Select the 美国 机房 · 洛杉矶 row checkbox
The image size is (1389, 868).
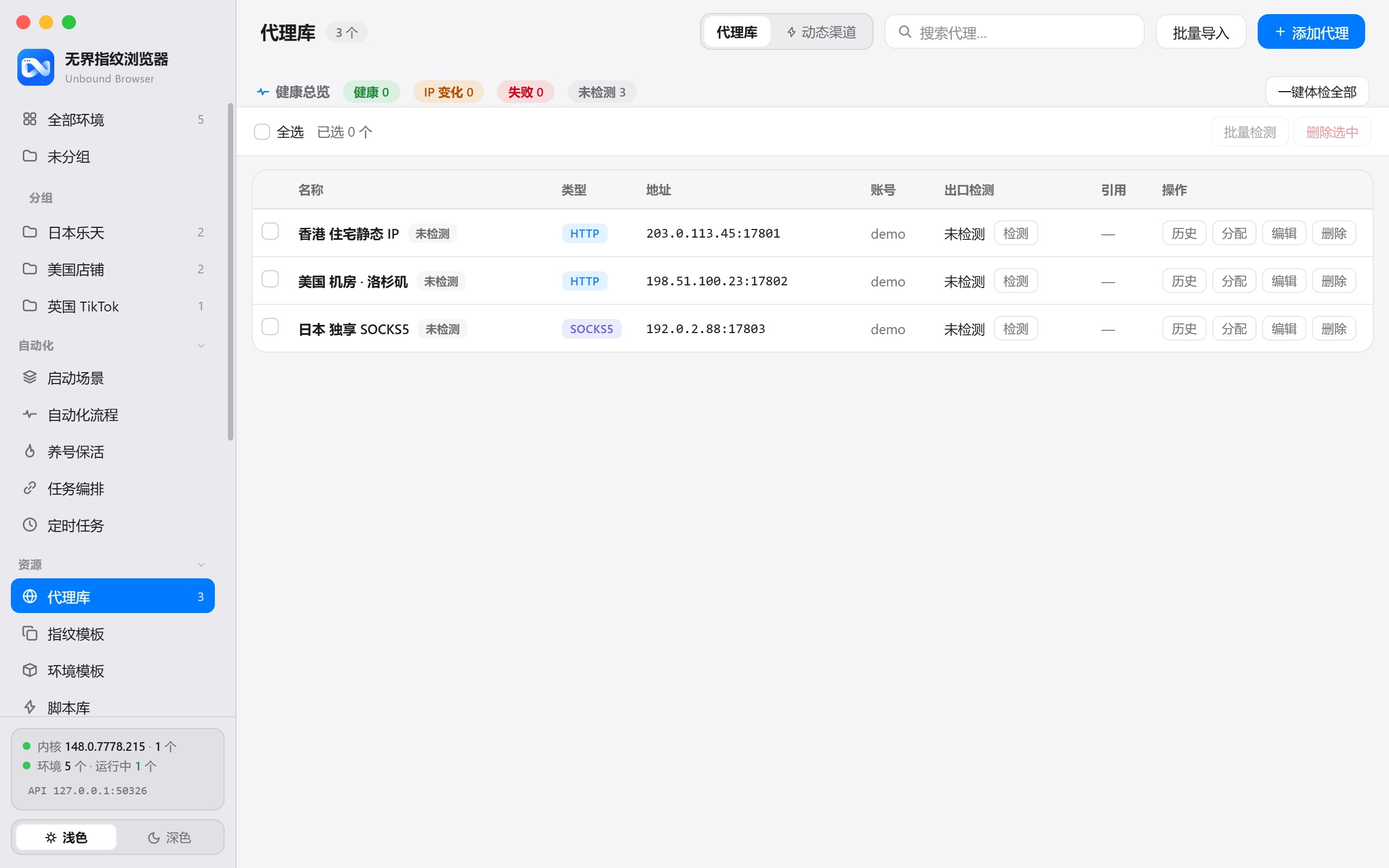(270, 279)
